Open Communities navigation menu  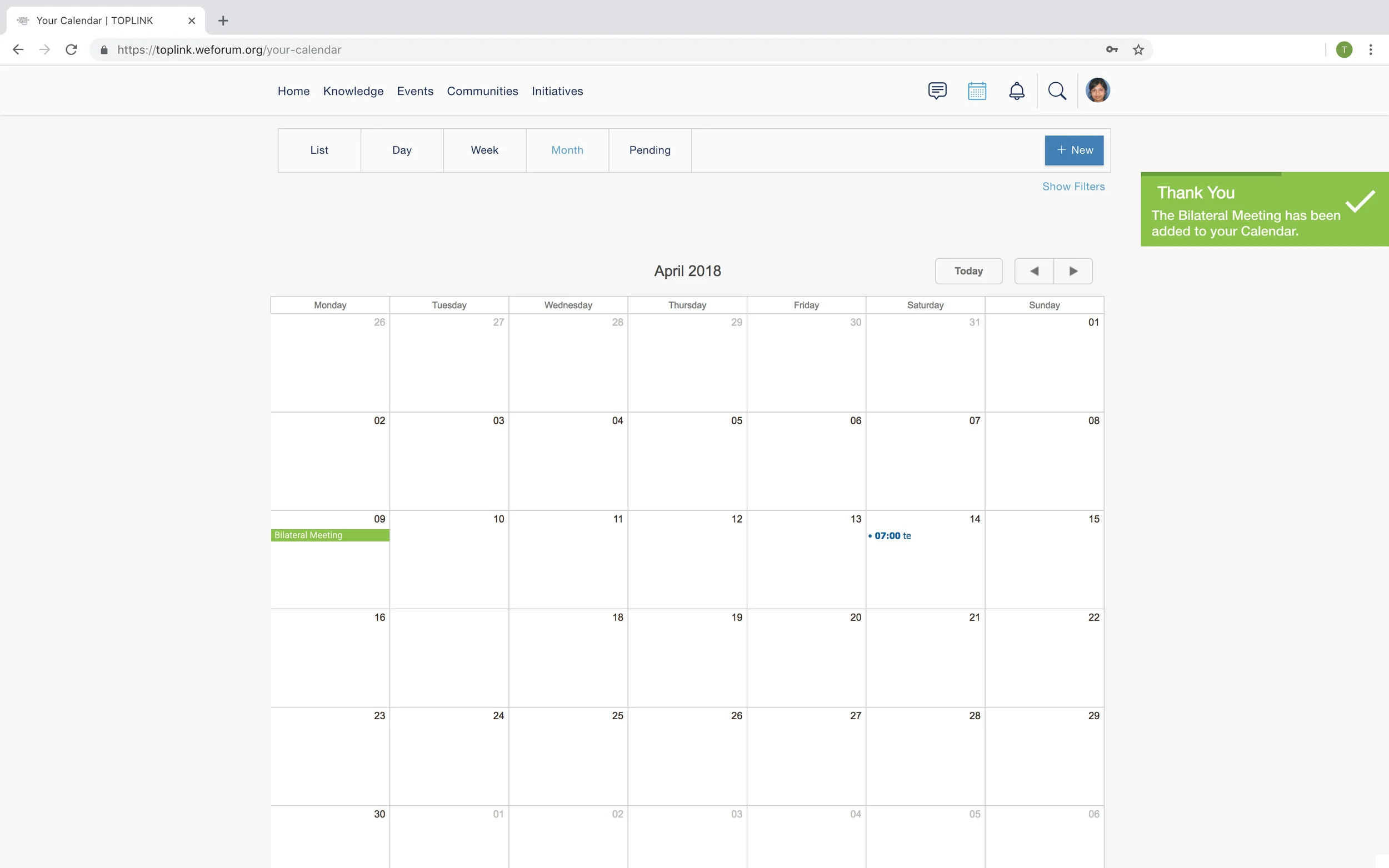482,91
